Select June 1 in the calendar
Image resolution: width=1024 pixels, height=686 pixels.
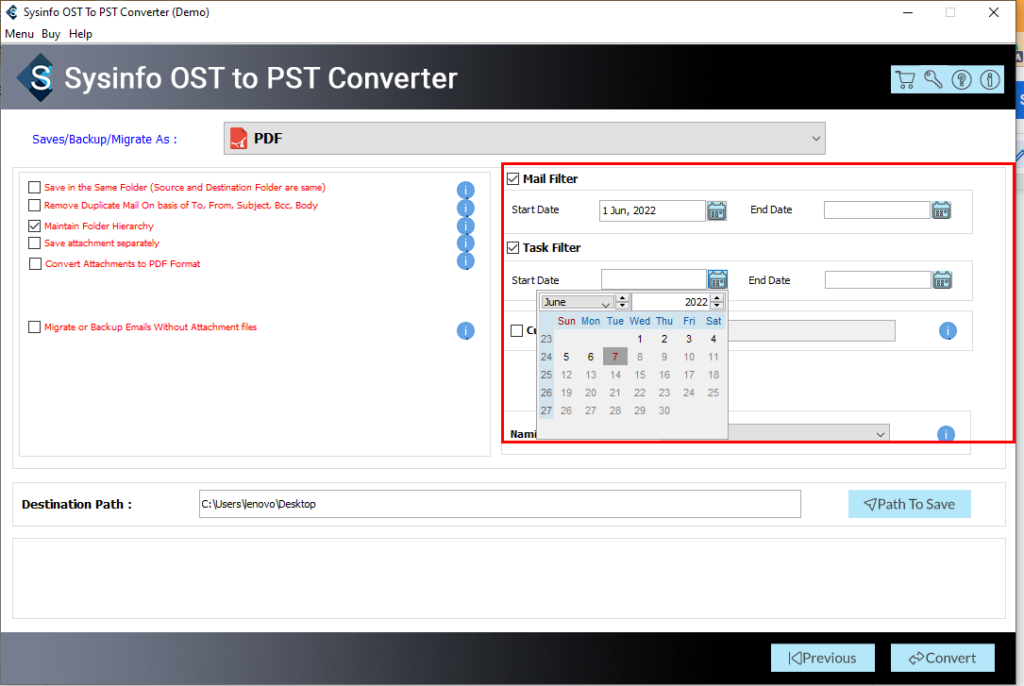[x=639, y=339]
